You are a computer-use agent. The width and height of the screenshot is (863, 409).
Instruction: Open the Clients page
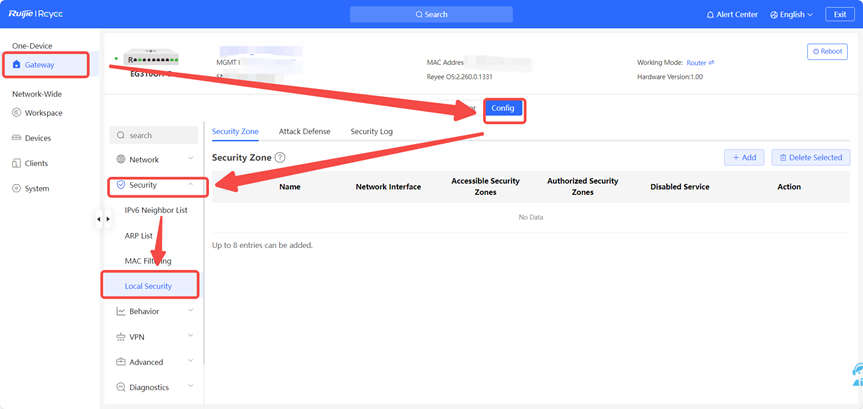tap(36, 163)
